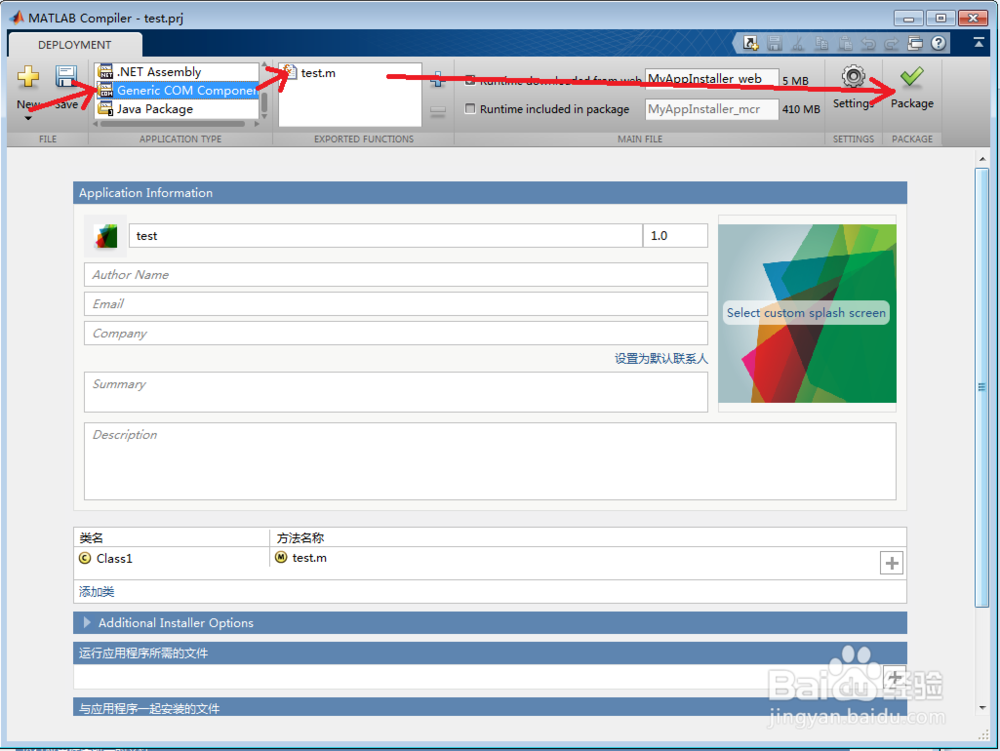Enable Runtime included in package checkbox
The width and height of the screenshot is (1000, 751).
coord(470,108)
